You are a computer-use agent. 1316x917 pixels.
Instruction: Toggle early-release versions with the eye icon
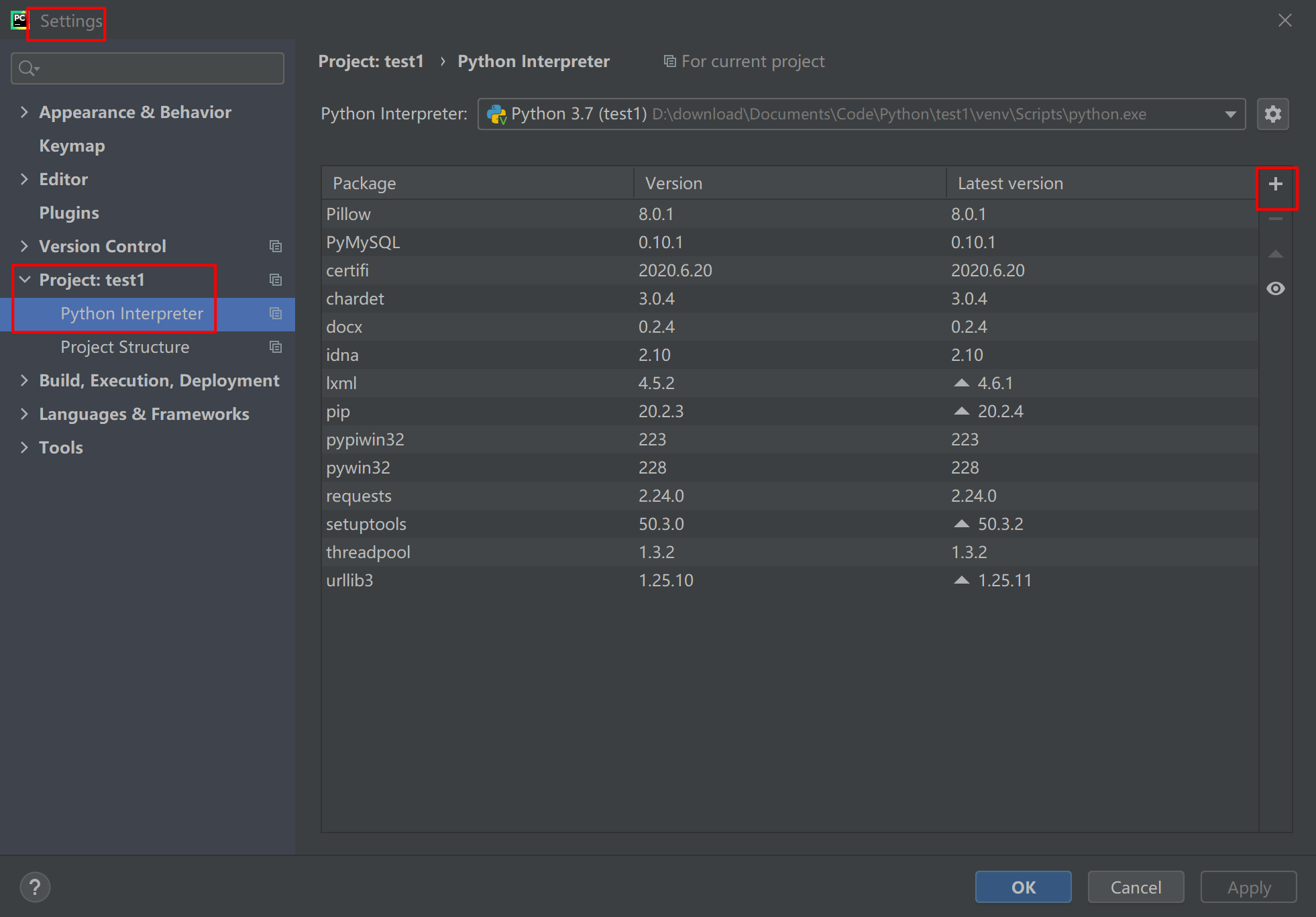click(1276, 288)
